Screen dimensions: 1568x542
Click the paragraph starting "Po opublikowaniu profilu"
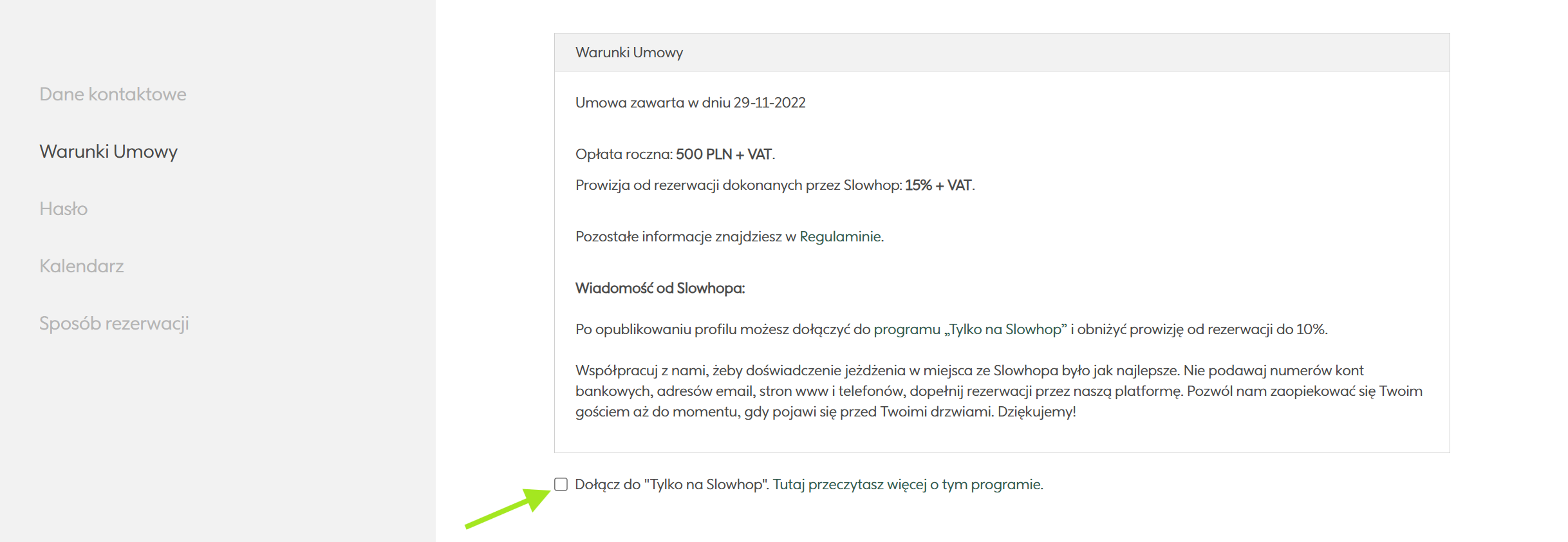(x=951, y=329)
